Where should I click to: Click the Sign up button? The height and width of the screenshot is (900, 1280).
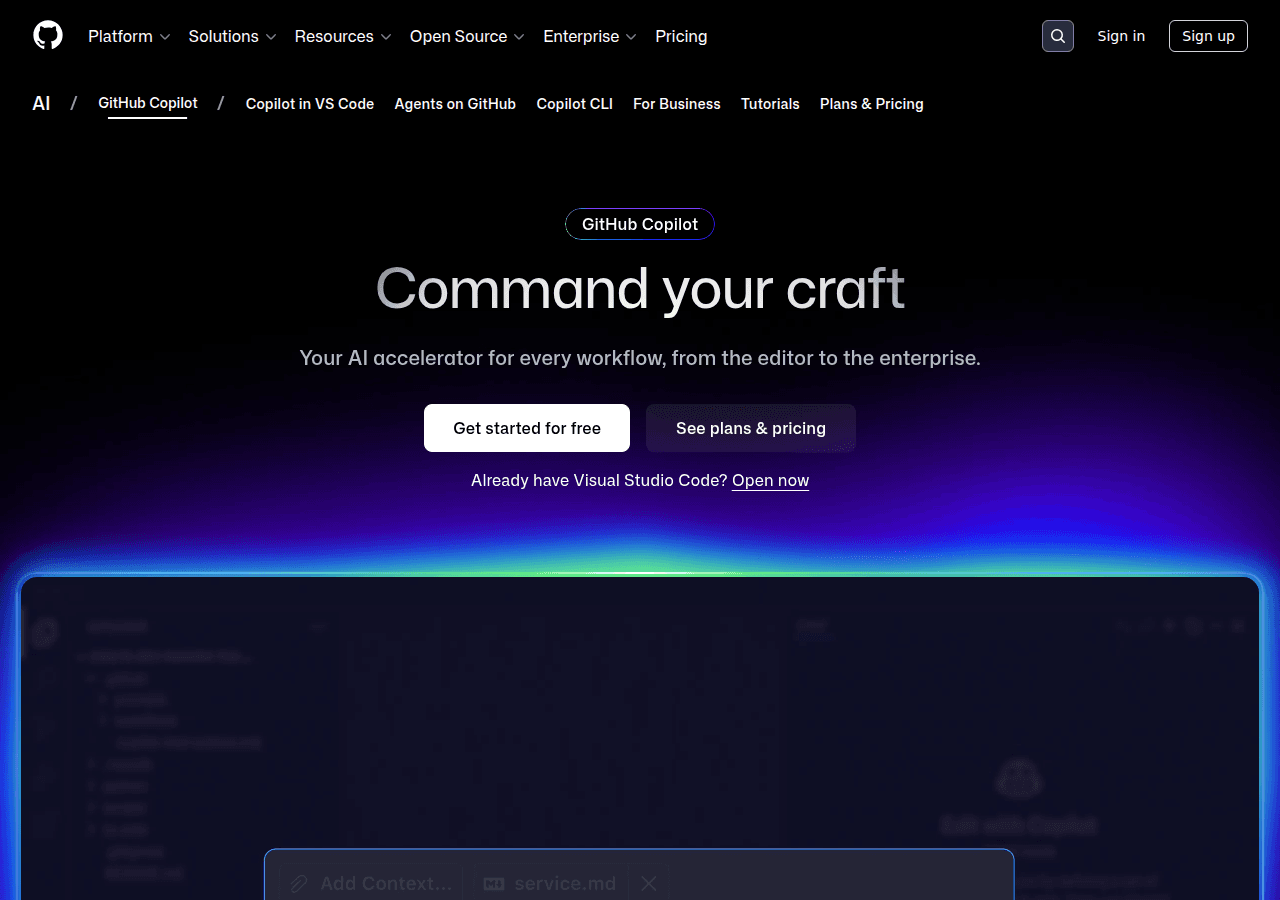[x=1208, y=36]
